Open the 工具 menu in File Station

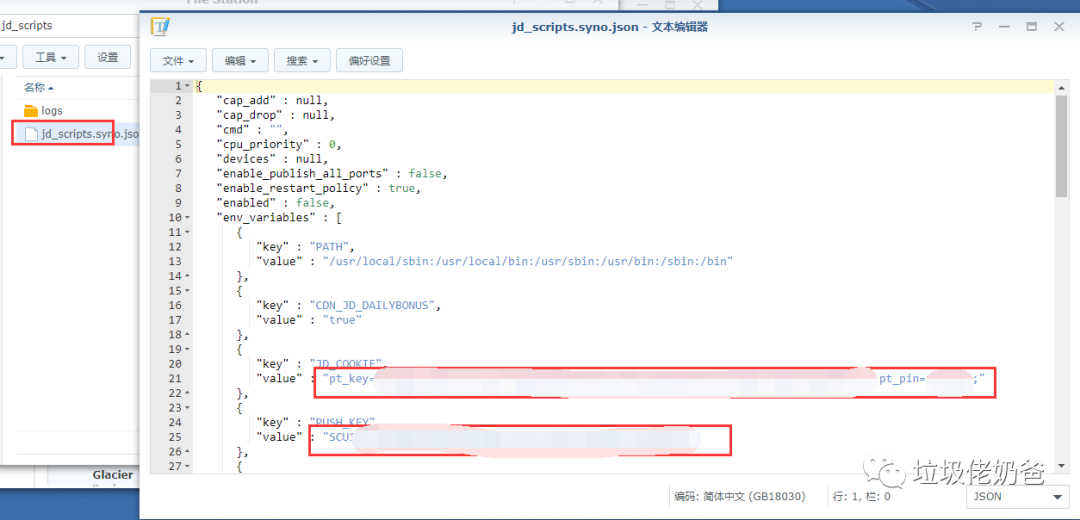(x=51, y=57)
